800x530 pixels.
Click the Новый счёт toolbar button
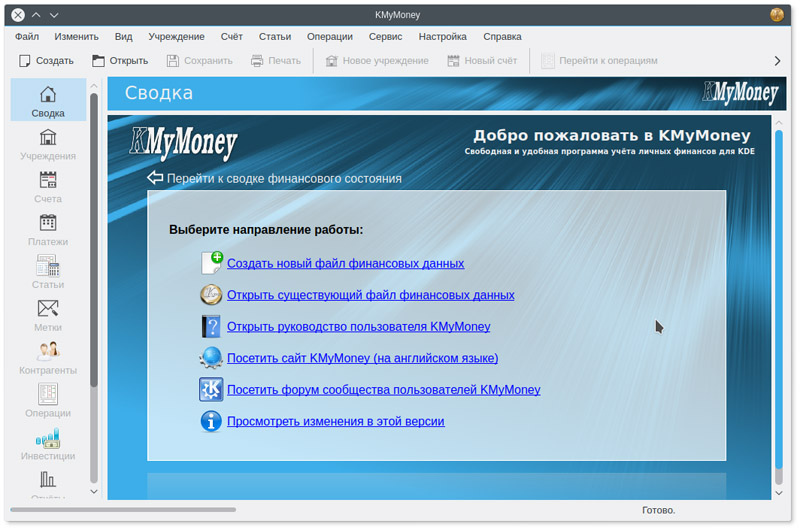click(x=482, y=61)
